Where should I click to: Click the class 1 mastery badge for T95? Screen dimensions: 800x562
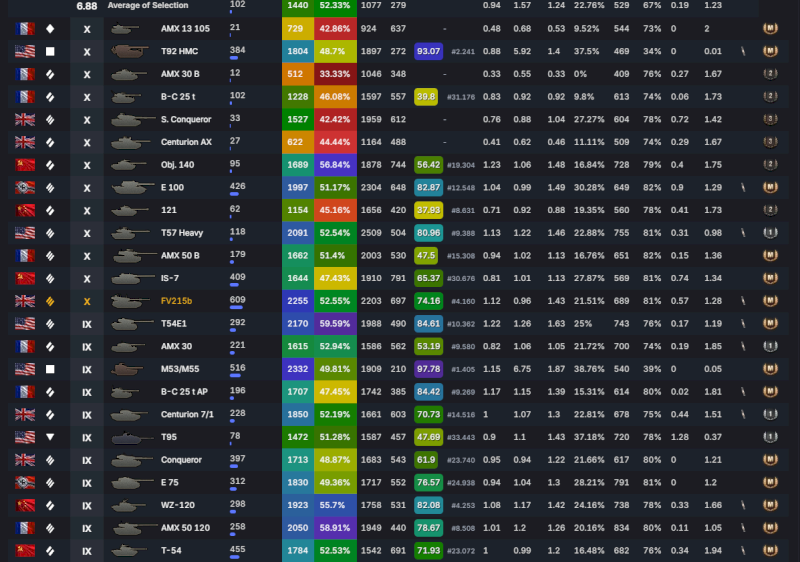pyautogui.click(x=770, y=437)
